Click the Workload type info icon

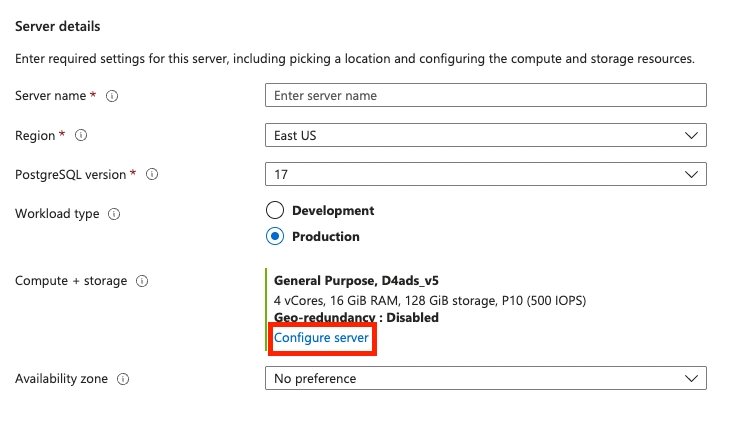tap(114, 214)
